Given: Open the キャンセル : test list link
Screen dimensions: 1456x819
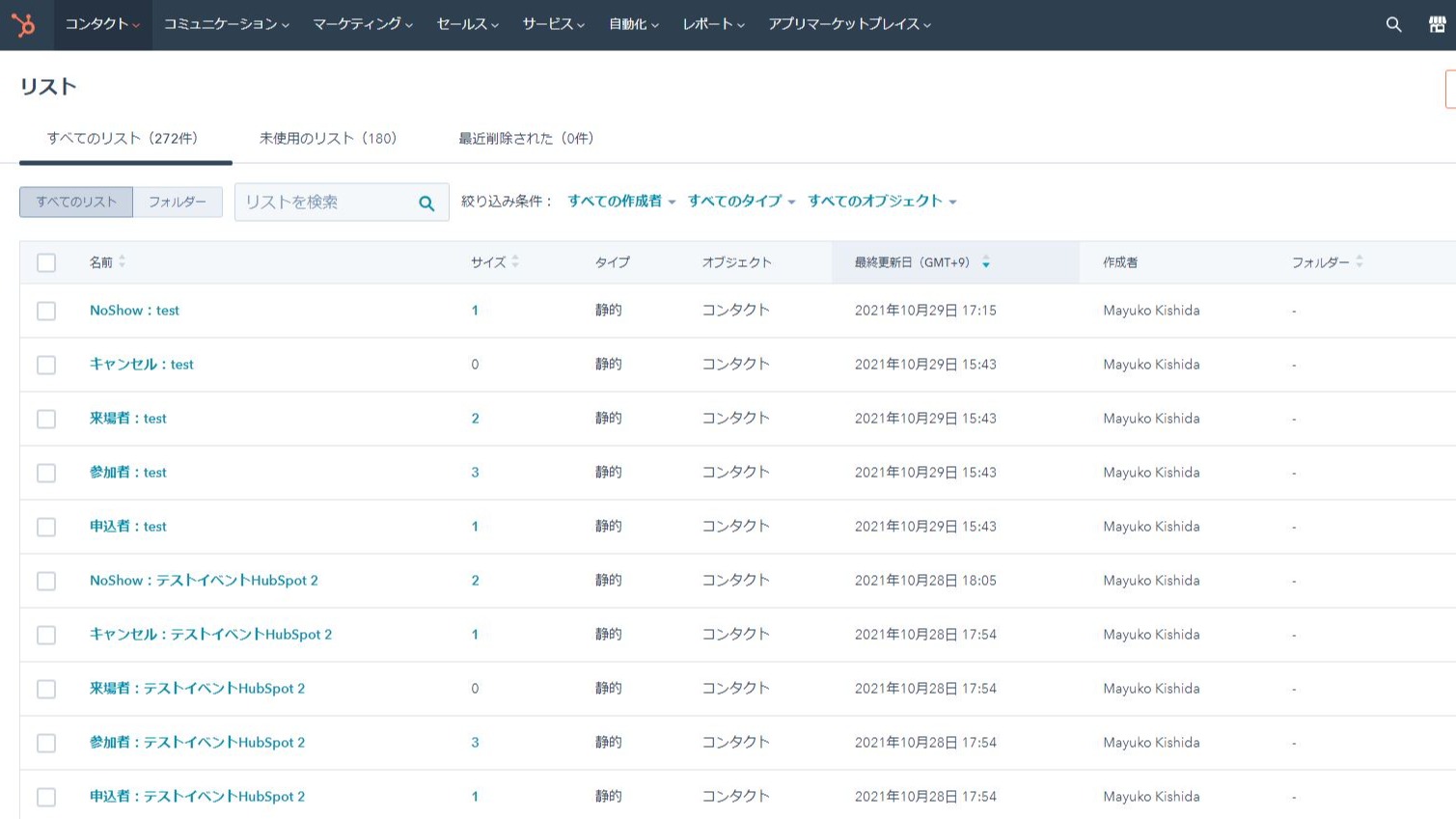Looking at the screenshot, I should click(x=141, y=365).
